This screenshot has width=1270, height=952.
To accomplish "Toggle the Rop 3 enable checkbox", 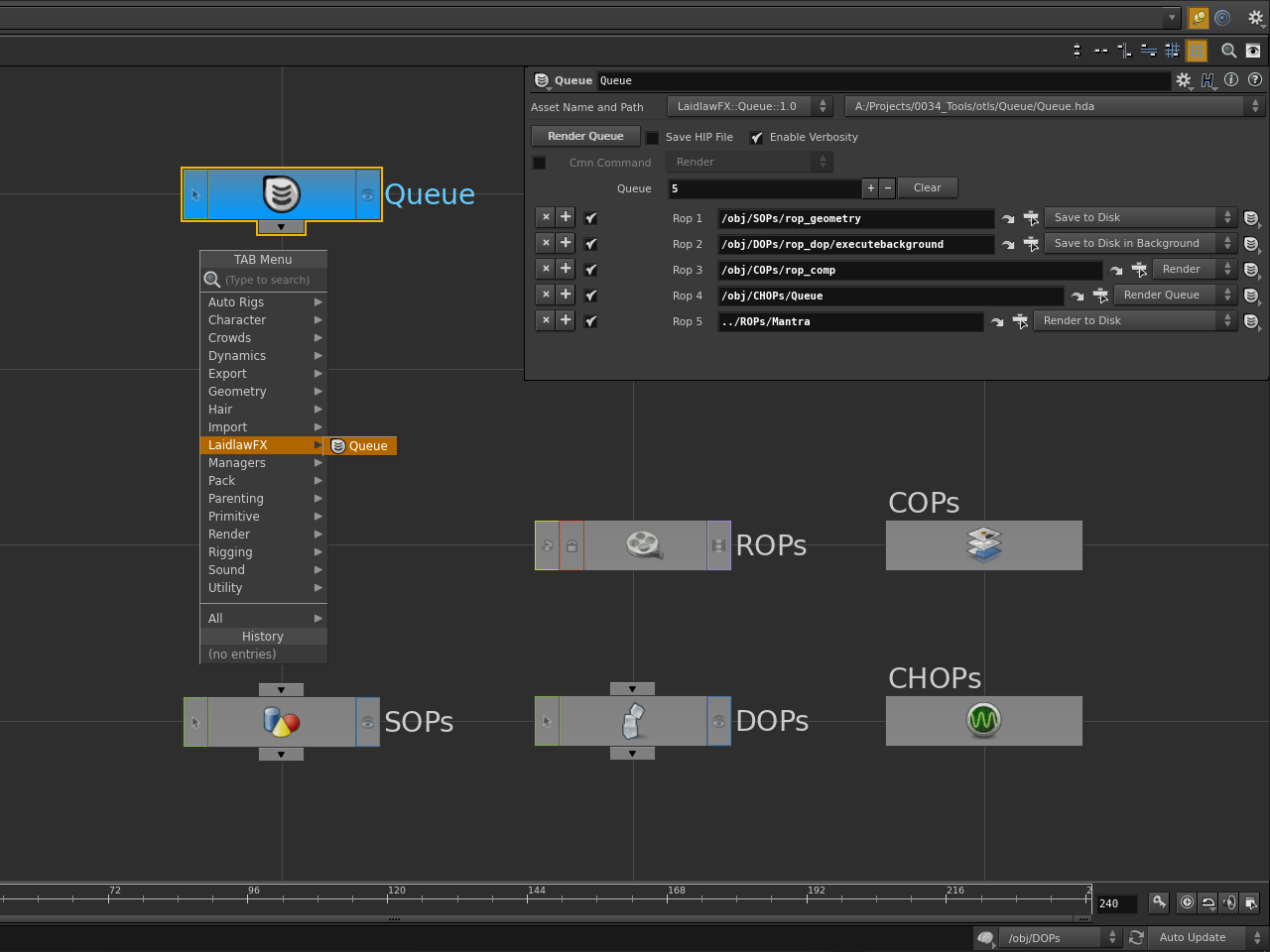I will pos(591,270).
